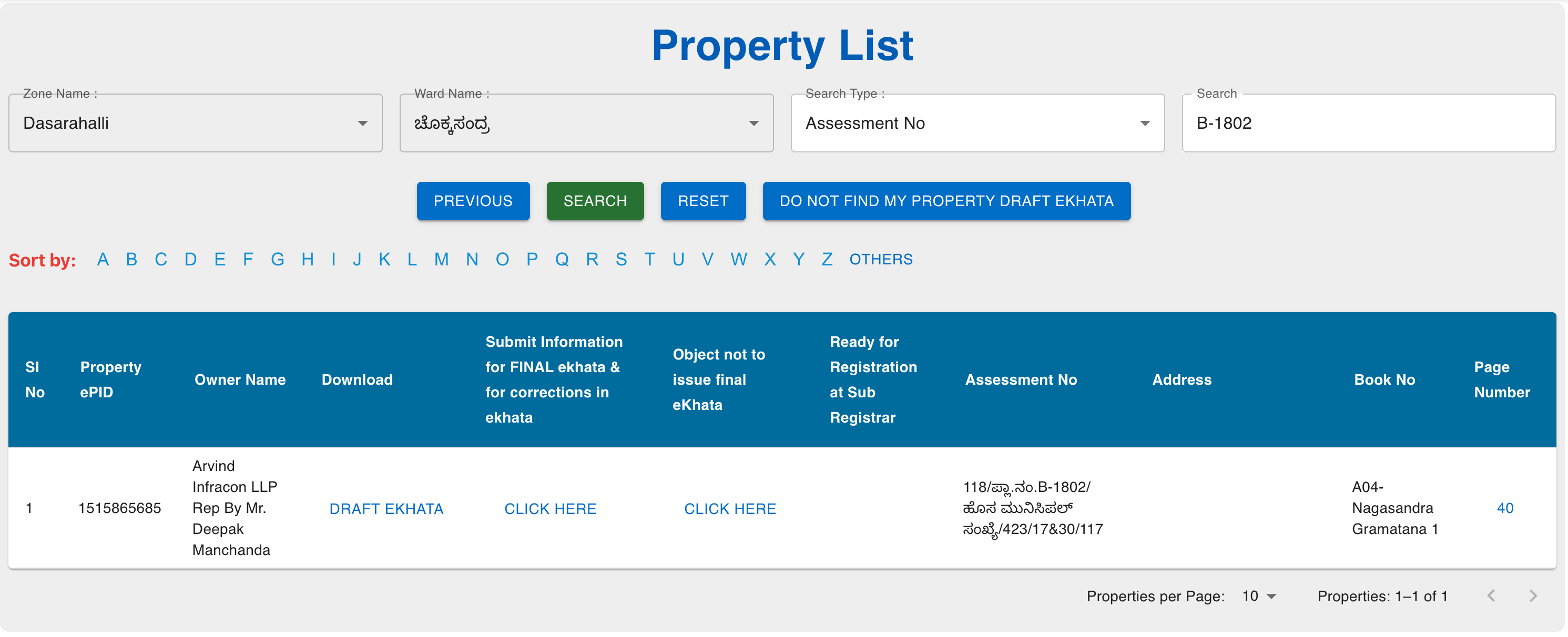Sort by letter D
Screen dimensions: 1568x637
coord(190,260)
